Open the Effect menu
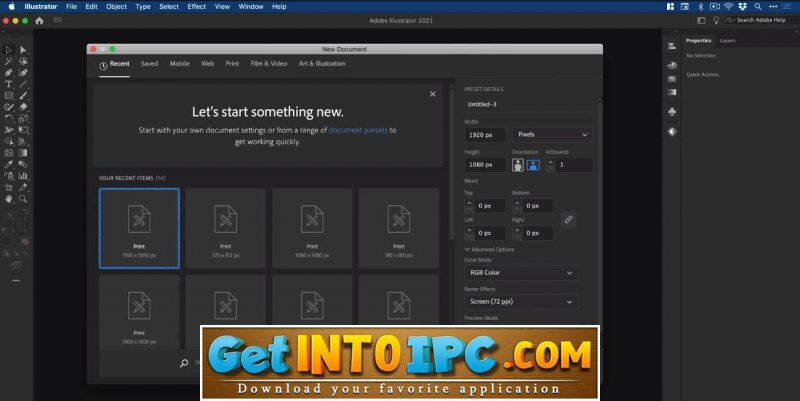 196,7
